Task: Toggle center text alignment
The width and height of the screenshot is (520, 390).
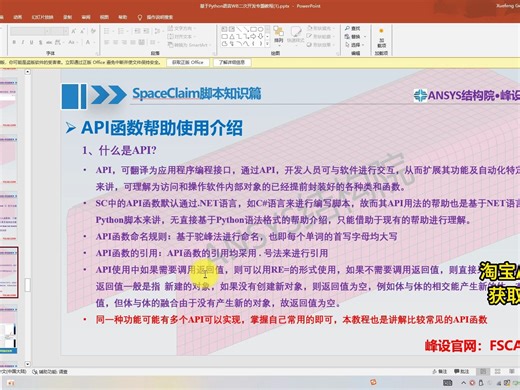Action: 115,42
